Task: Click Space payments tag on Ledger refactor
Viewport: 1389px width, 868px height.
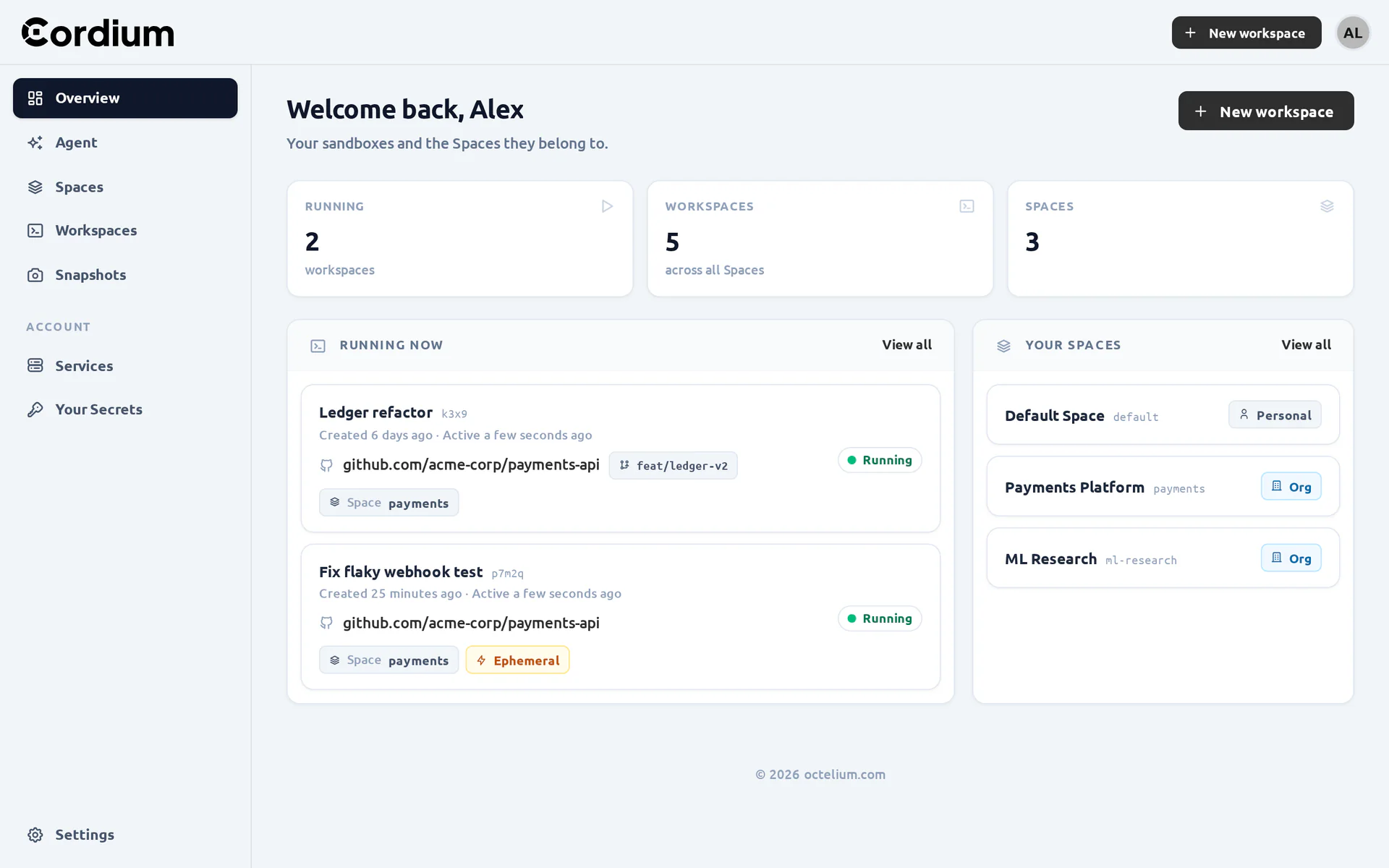Action: [388, 503]
